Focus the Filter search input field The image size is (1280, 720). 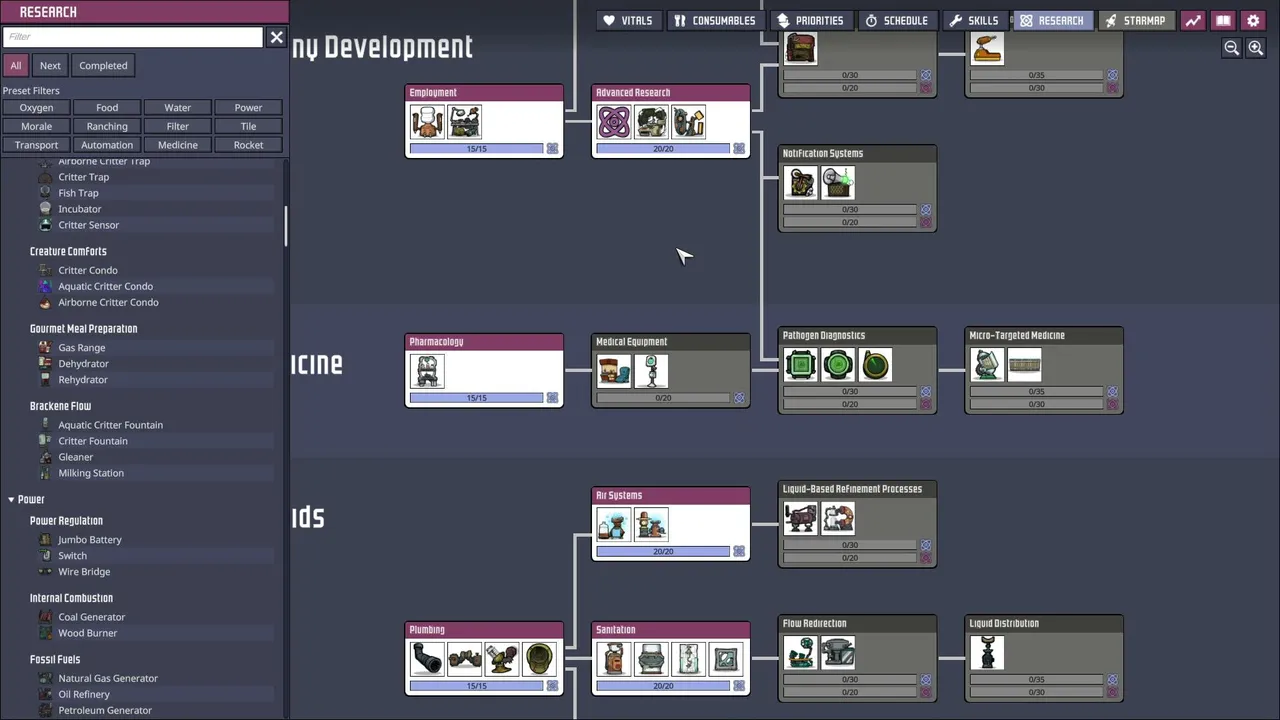133,37
